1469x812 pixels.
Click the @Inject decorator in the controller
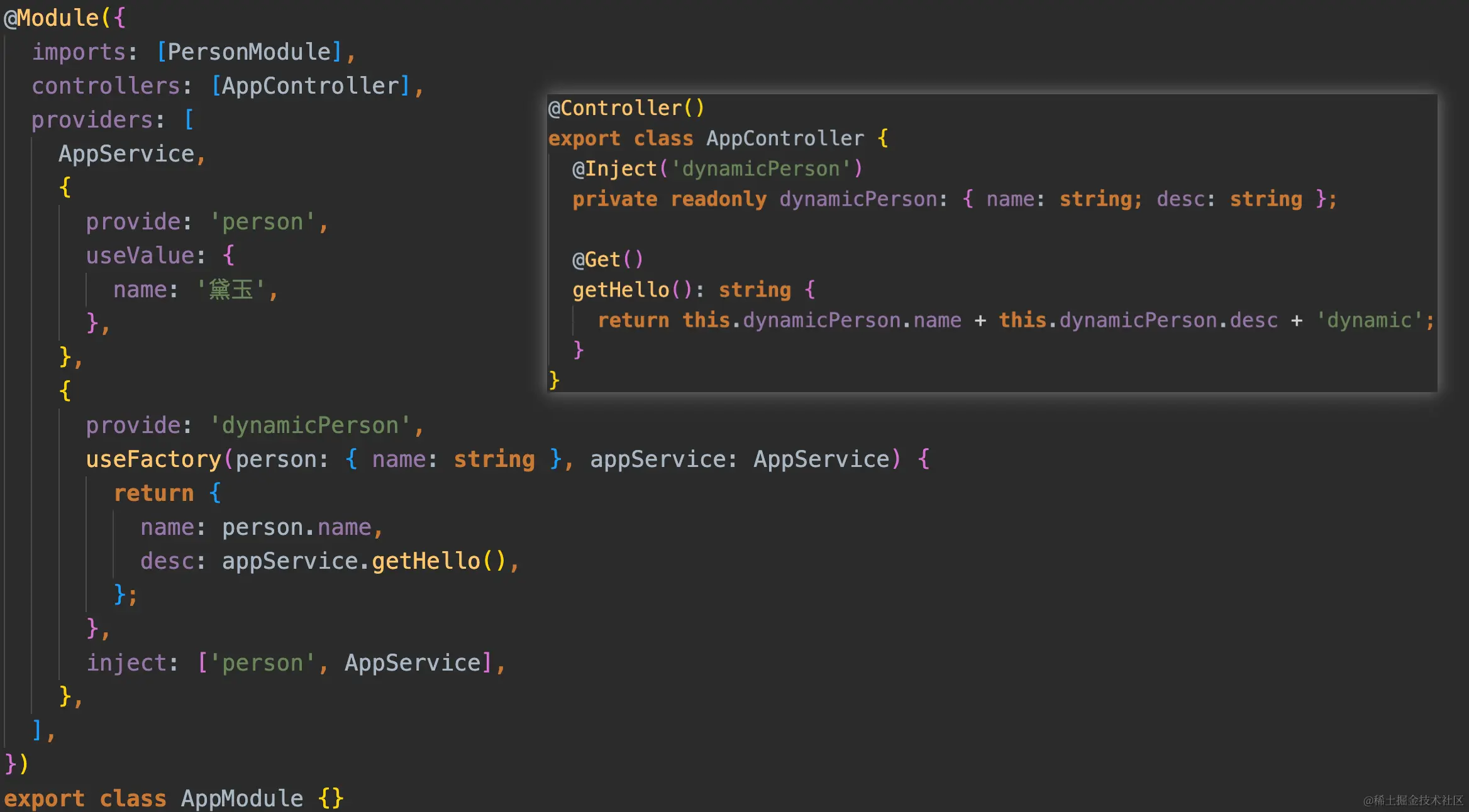pos(614,168)
